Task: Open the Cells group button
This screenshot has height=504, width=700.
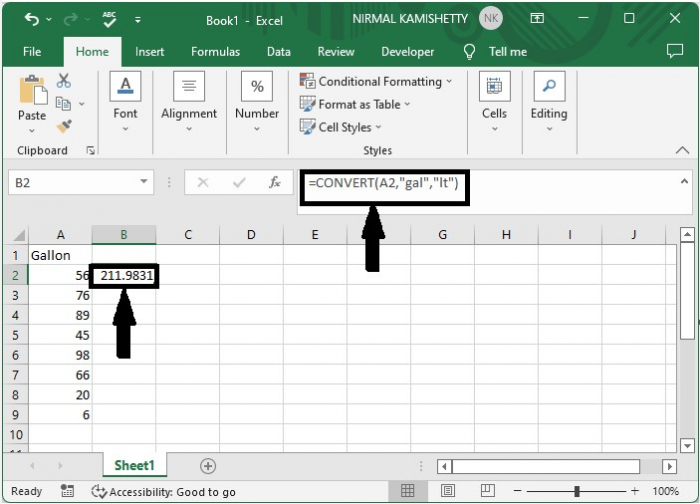Action: (494, 103)
